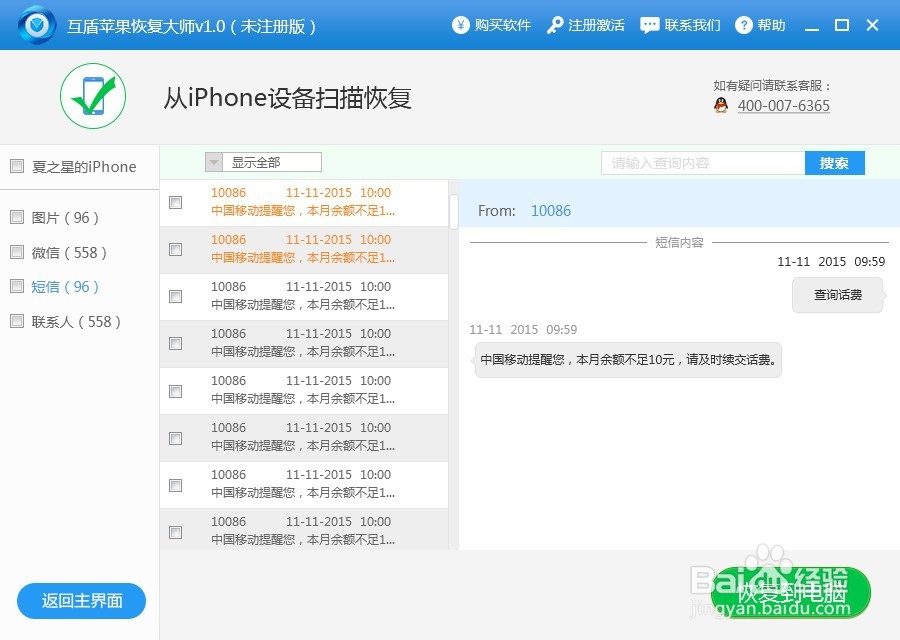The width and height of the screenshot is (900, 640).
Task: Open 联系我们 chat bubble icon
Action: tap(649, 25)
